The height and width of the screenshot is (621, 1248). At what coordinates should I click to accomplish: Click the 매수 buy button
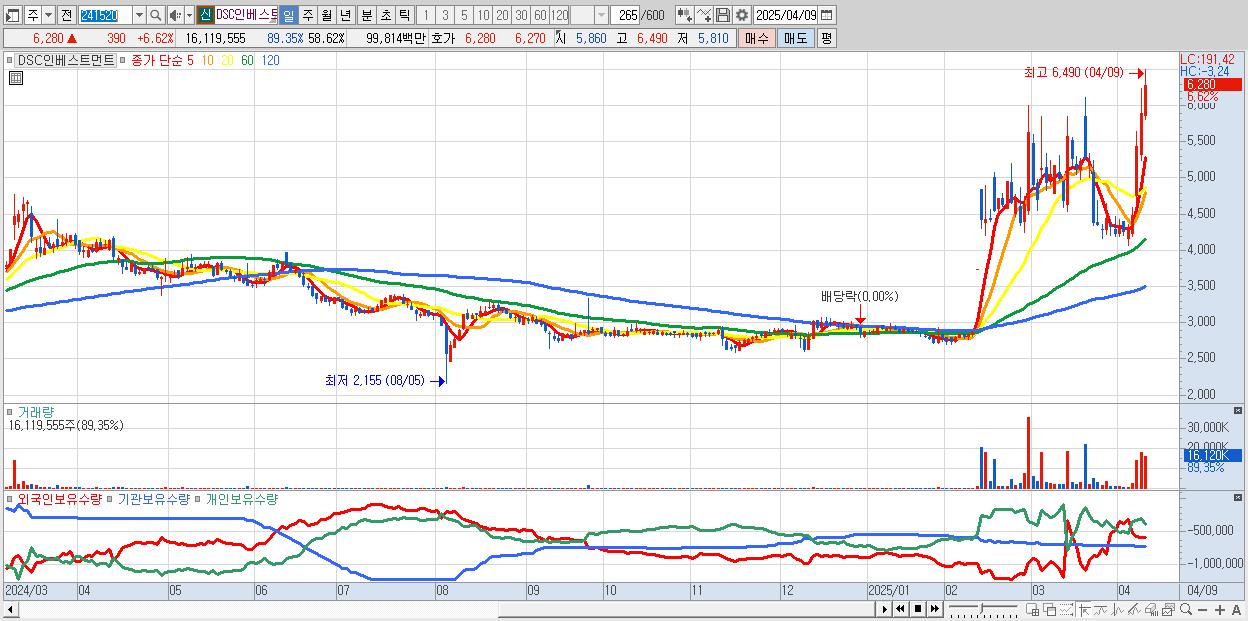756,38
